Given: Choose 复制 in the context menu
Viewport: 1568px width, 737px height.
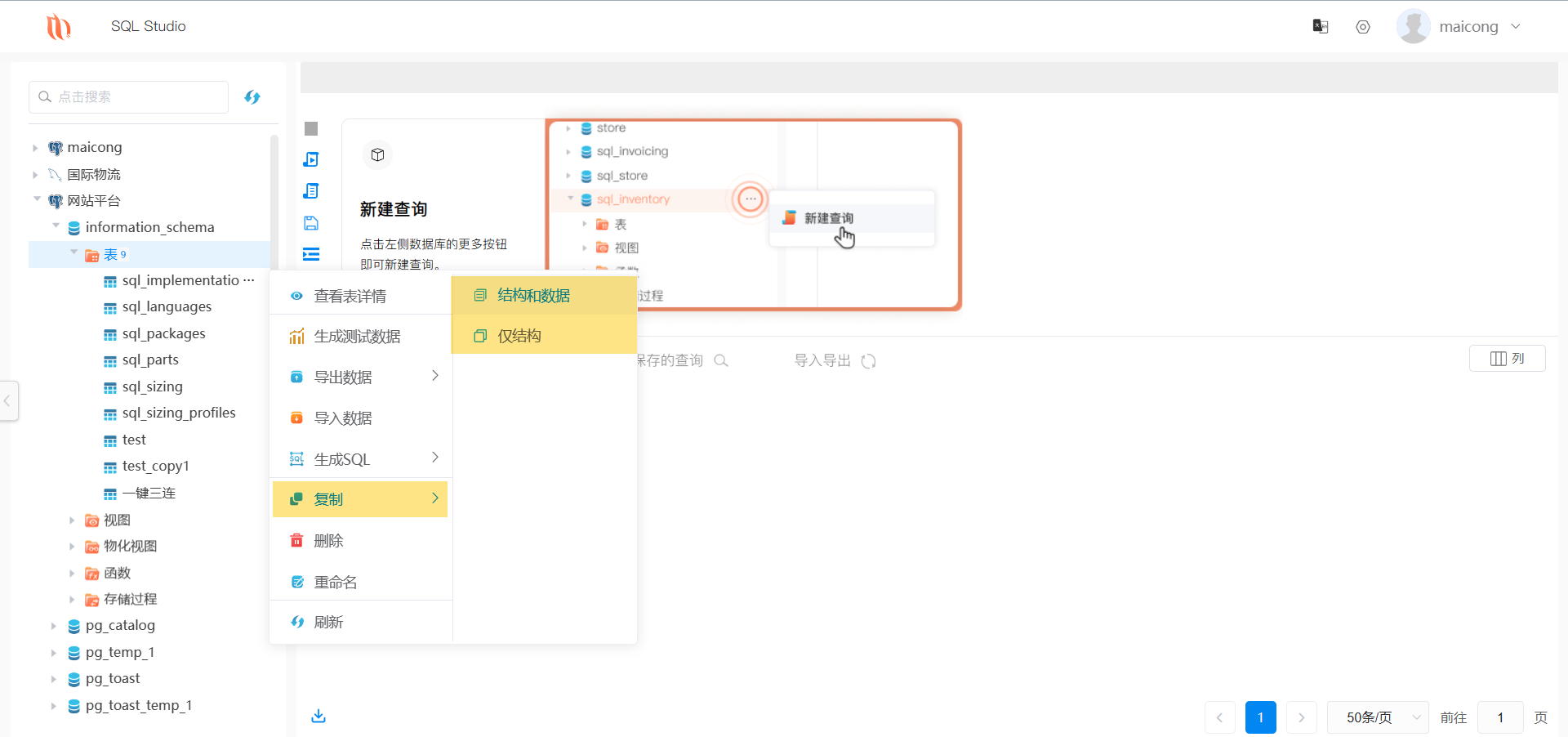Looking at the screenshot, I should (360, 498).
